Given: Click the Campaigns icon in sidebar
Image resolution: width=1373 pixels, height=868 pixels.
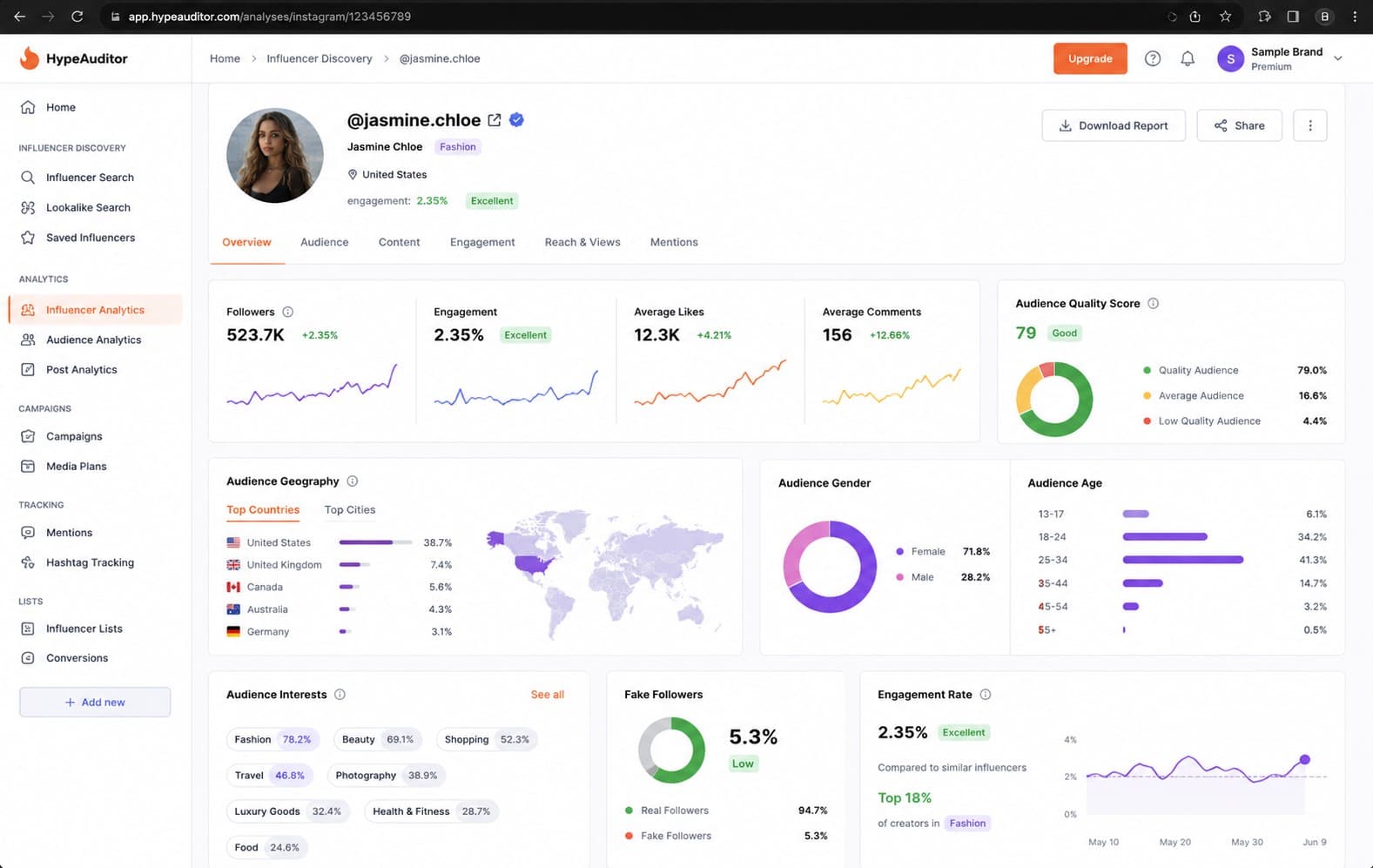Looking at the screenshot, I should tap(28, 436).
